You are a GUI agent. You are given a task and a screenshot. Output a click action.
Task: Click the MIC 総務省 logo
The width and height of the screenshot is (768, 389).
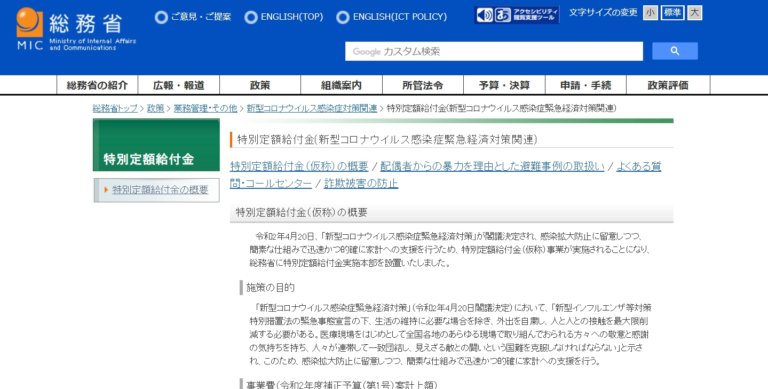(x=76, y=29)
